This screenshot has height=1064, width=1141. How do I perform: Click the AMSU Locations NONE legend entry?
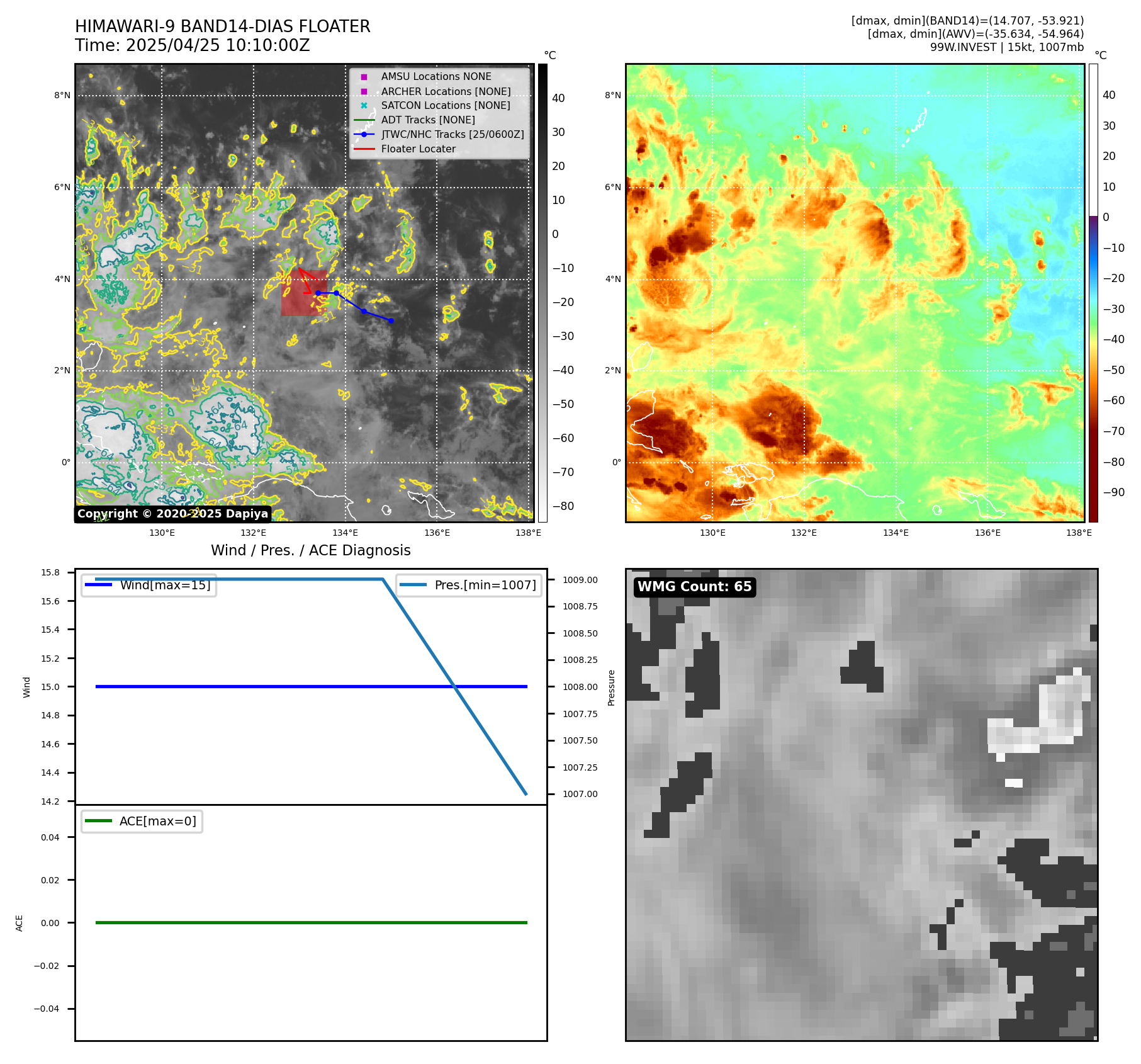[436, 77]
